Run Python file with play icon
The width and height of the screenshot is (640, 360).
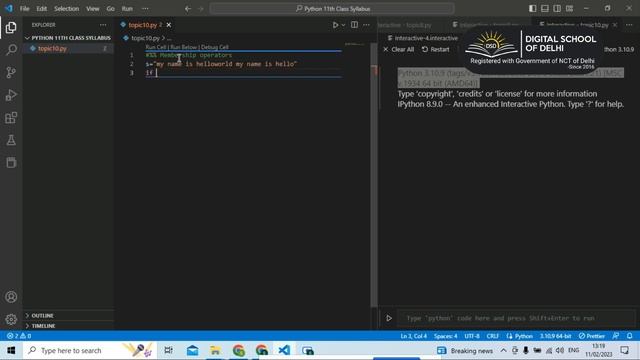pos(335,25)
